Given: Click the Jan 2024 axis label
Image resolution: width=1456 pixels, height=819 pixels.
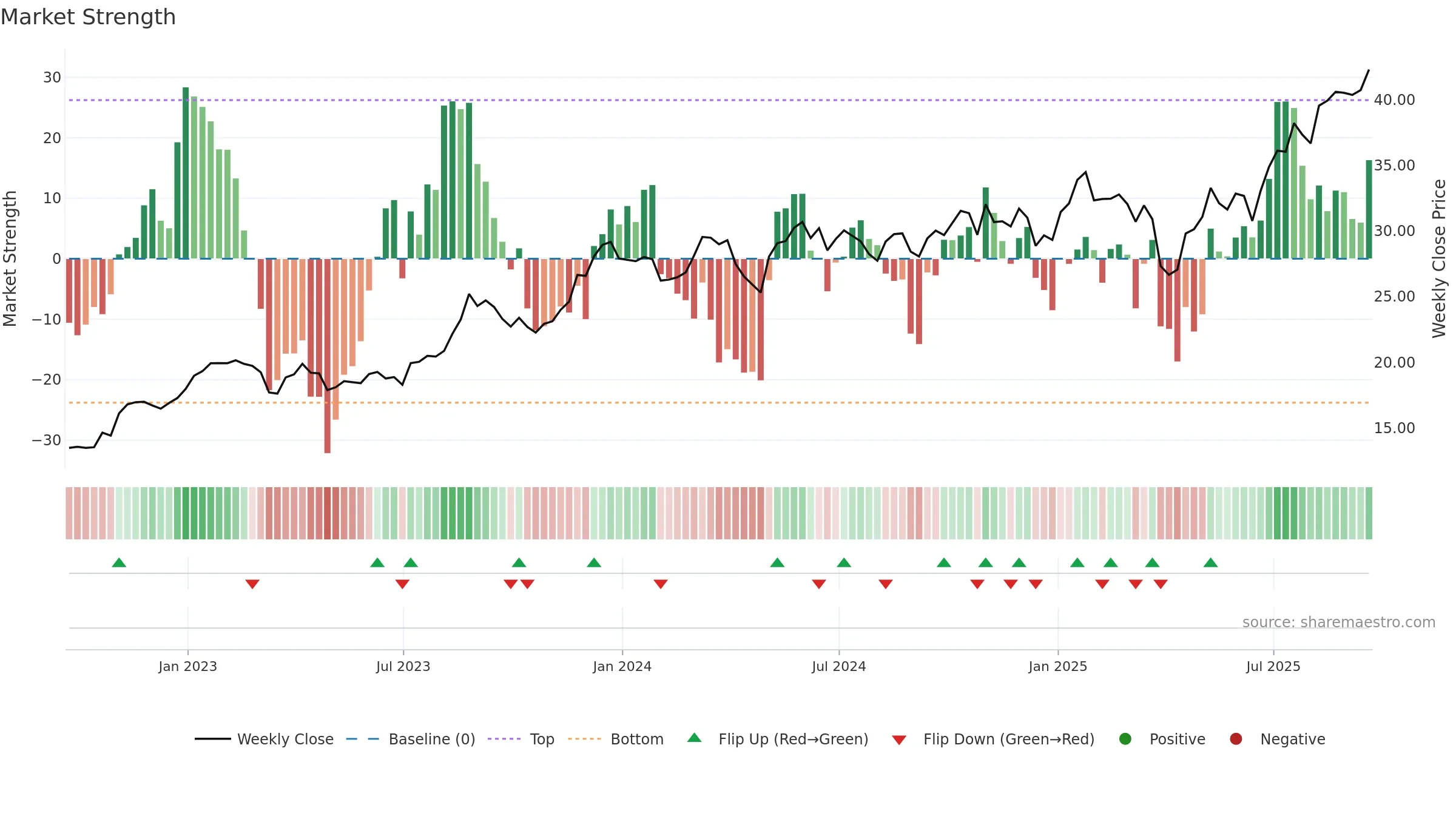Looking at the screenshot, I should [622, 666].
